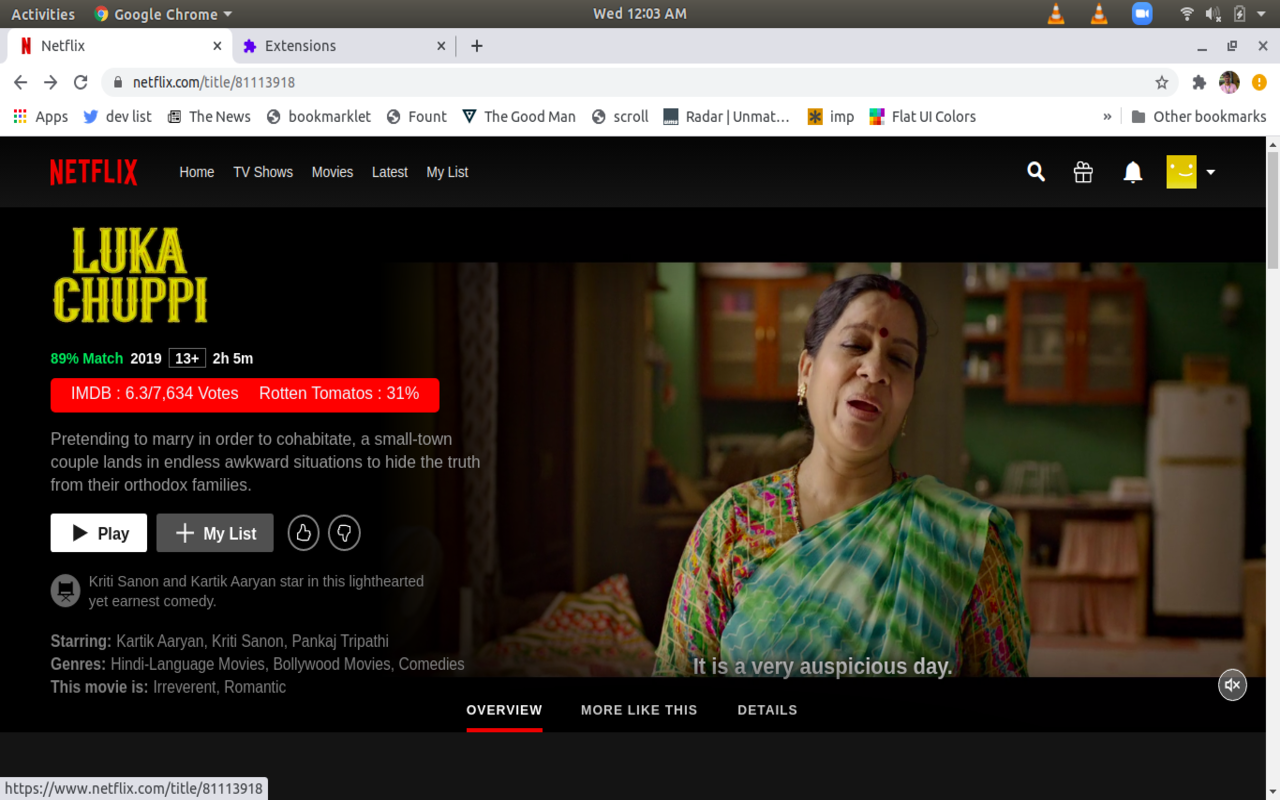Open Kartik Aaryan cast link

click(x=160, y=641)
